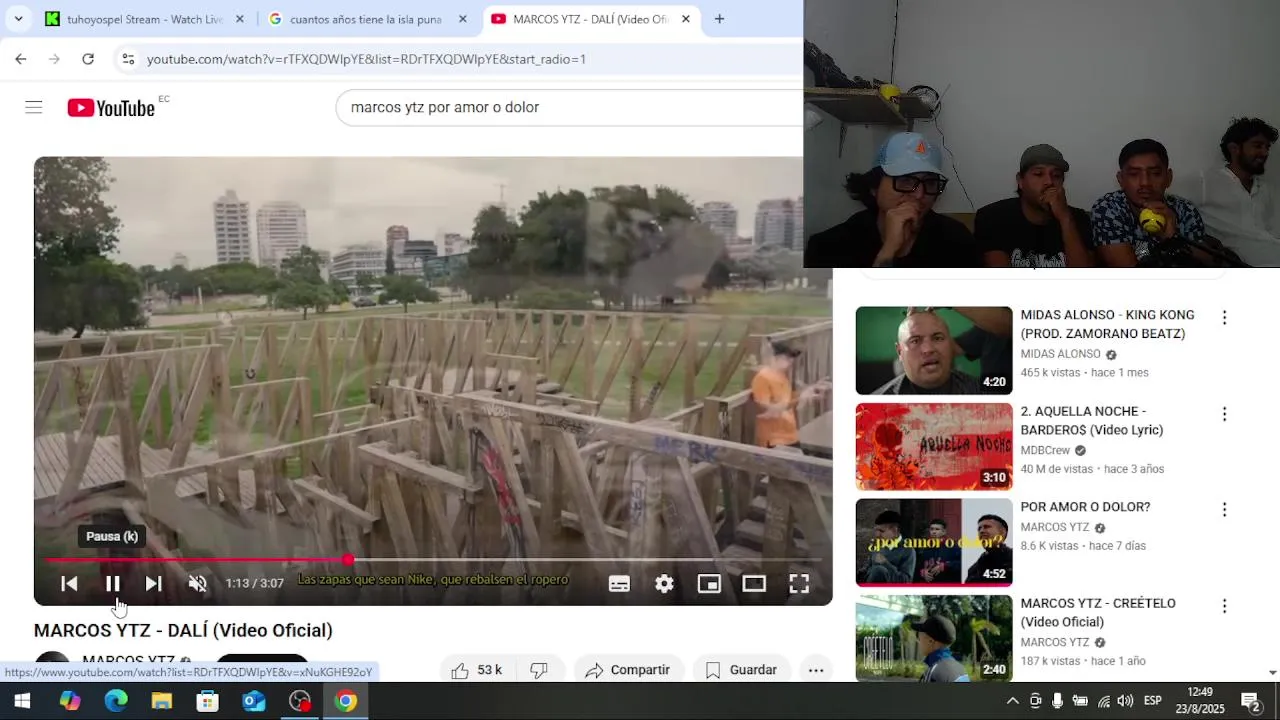Share the video with Compartir

coord(628,670)
